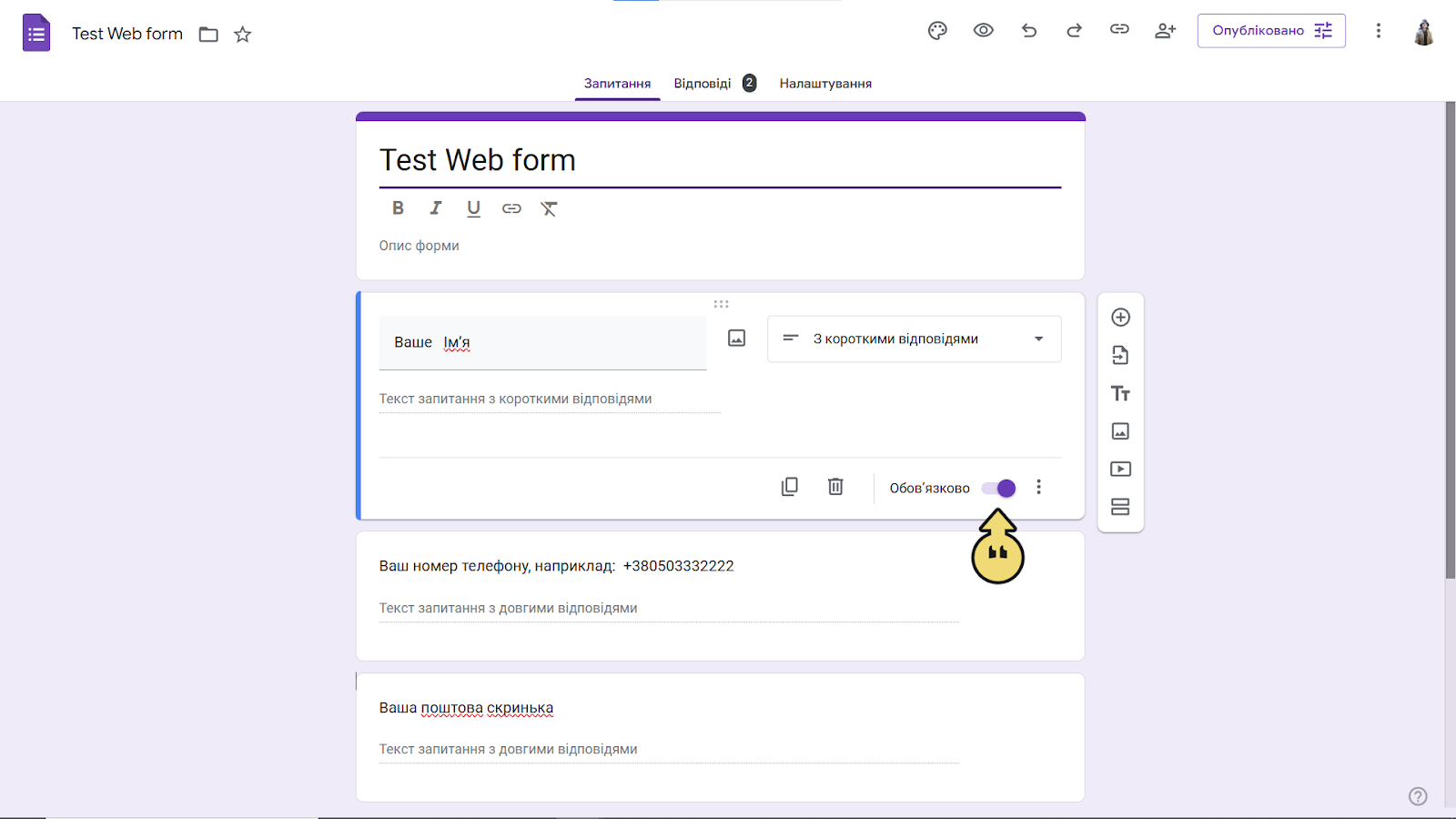
Task: Select the phone number question card
Action: tap(720, 596)
